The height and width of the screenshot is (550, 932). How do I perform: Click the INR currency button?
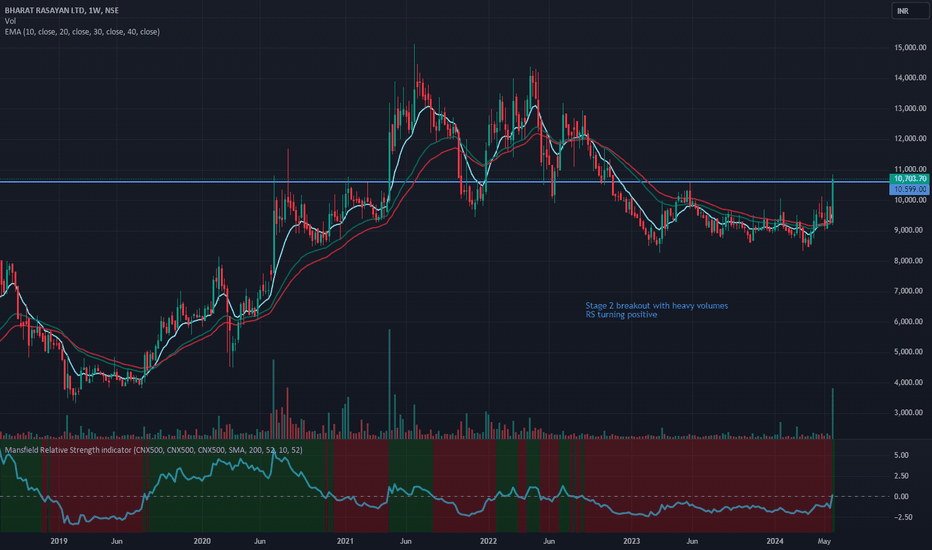[x=909, y=11]
